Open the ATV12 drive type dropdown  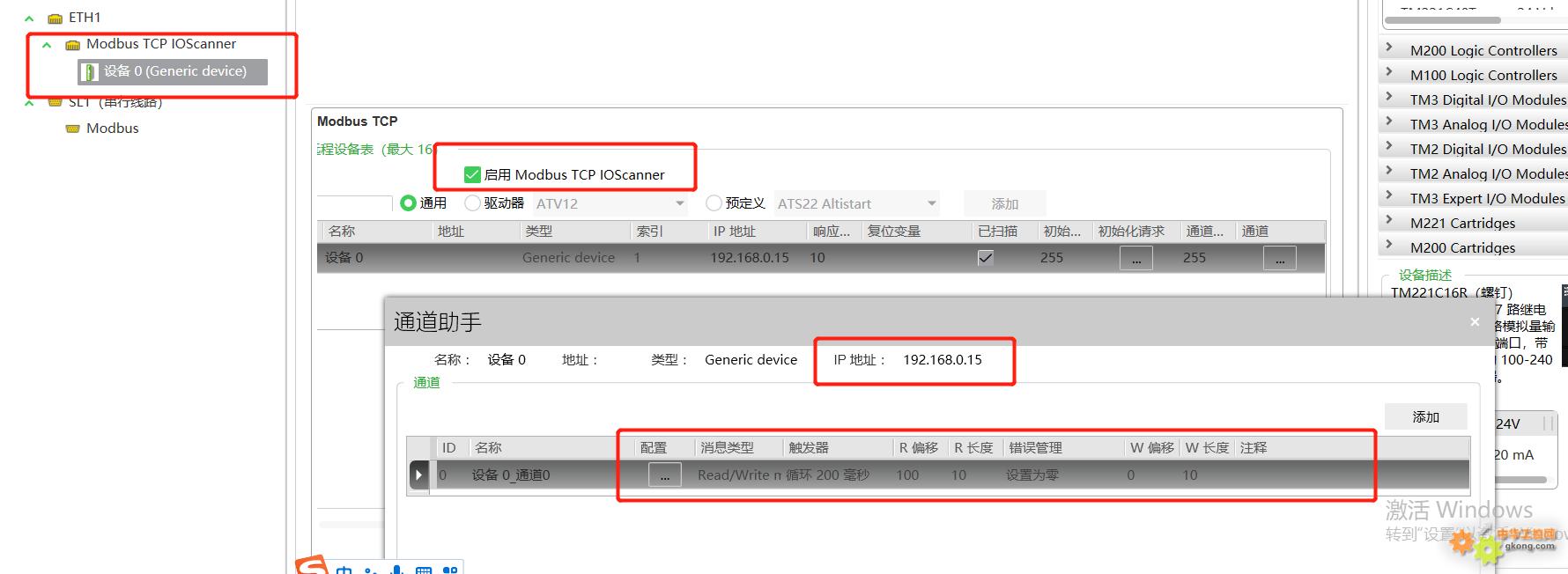pyautogui.click(x=611, y=203)
